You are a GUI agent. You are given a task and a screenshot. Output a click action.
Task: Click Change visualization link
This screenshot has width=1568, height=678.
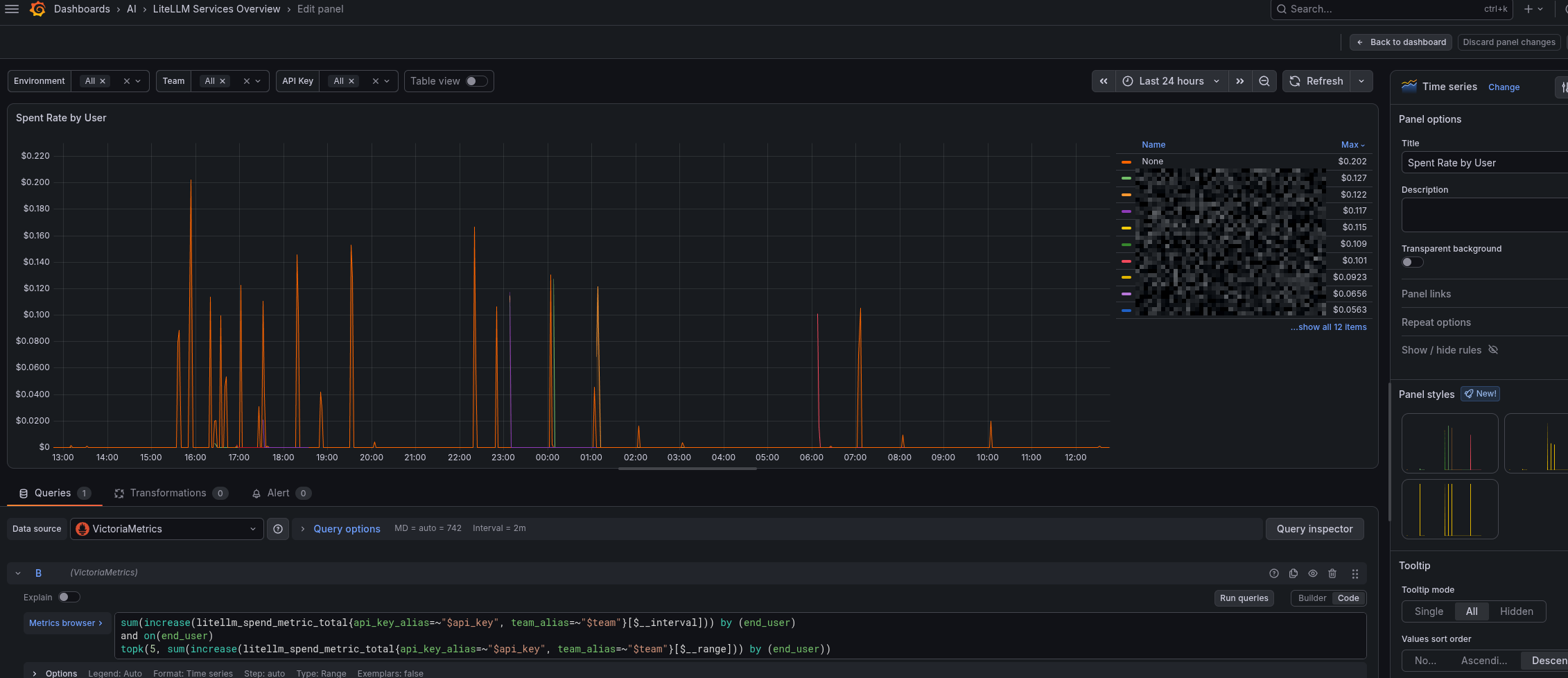pos(1504,87)
